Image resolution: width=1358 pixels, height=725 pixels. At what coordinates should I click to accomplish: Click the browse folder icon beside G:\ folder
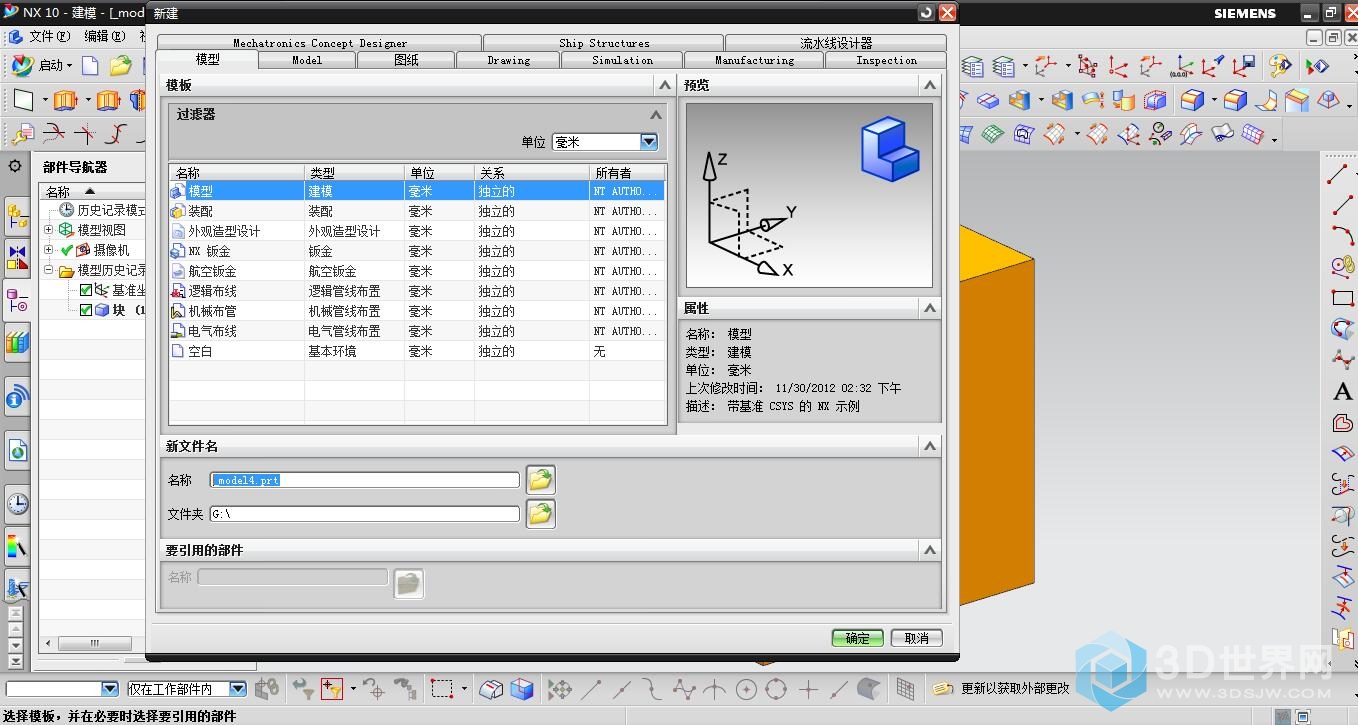[541, 514]
